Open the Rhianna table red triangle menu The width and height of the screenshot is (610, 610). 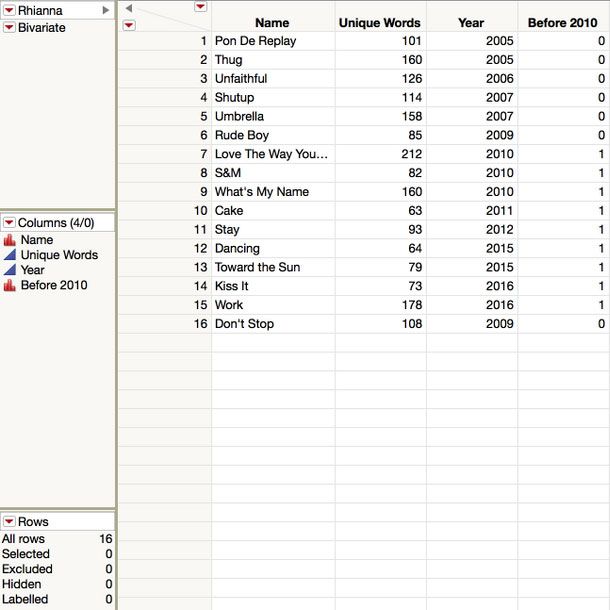click(9, 10)
